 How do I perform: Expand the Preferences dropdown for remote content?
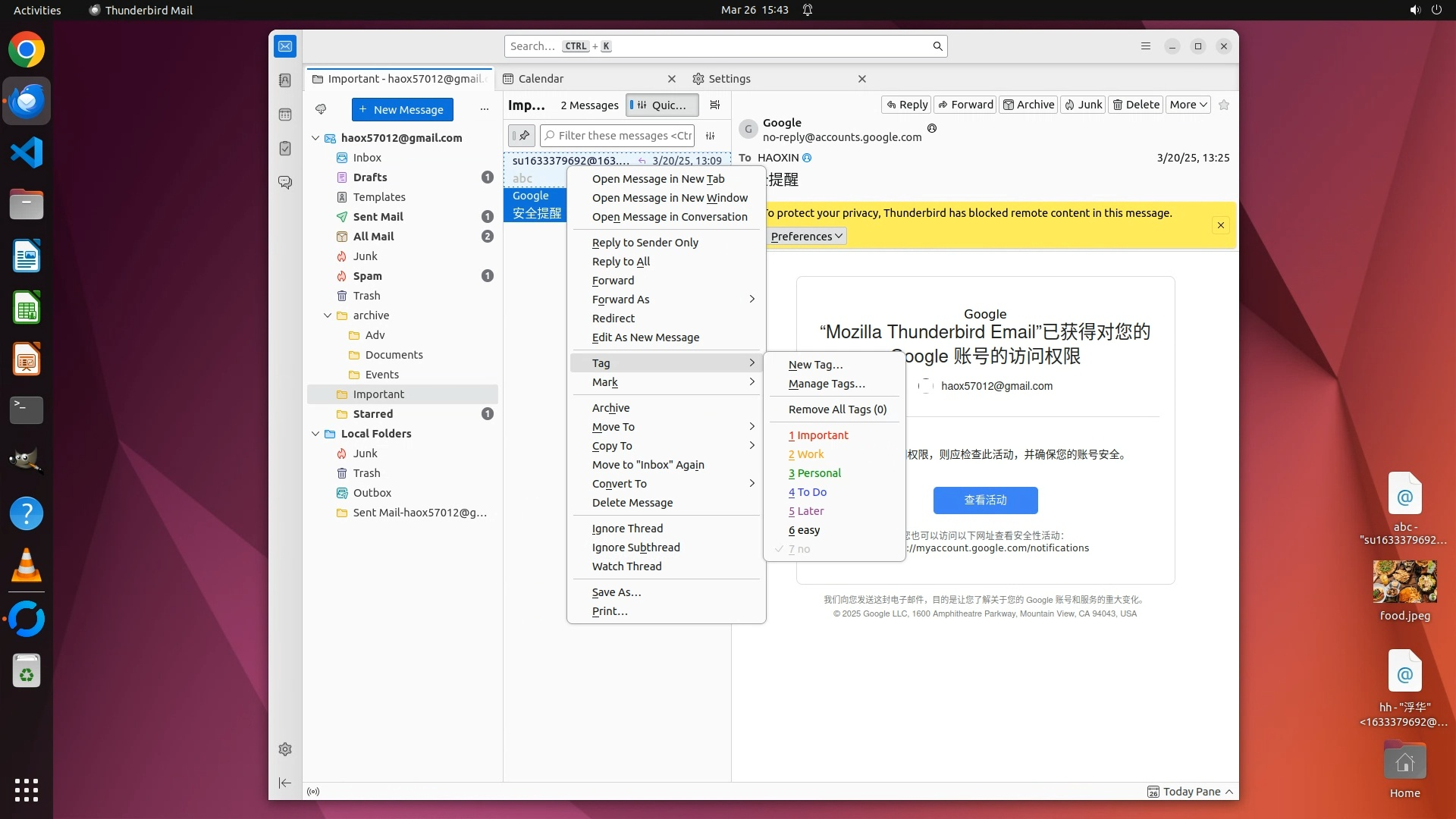coord(806,237)
